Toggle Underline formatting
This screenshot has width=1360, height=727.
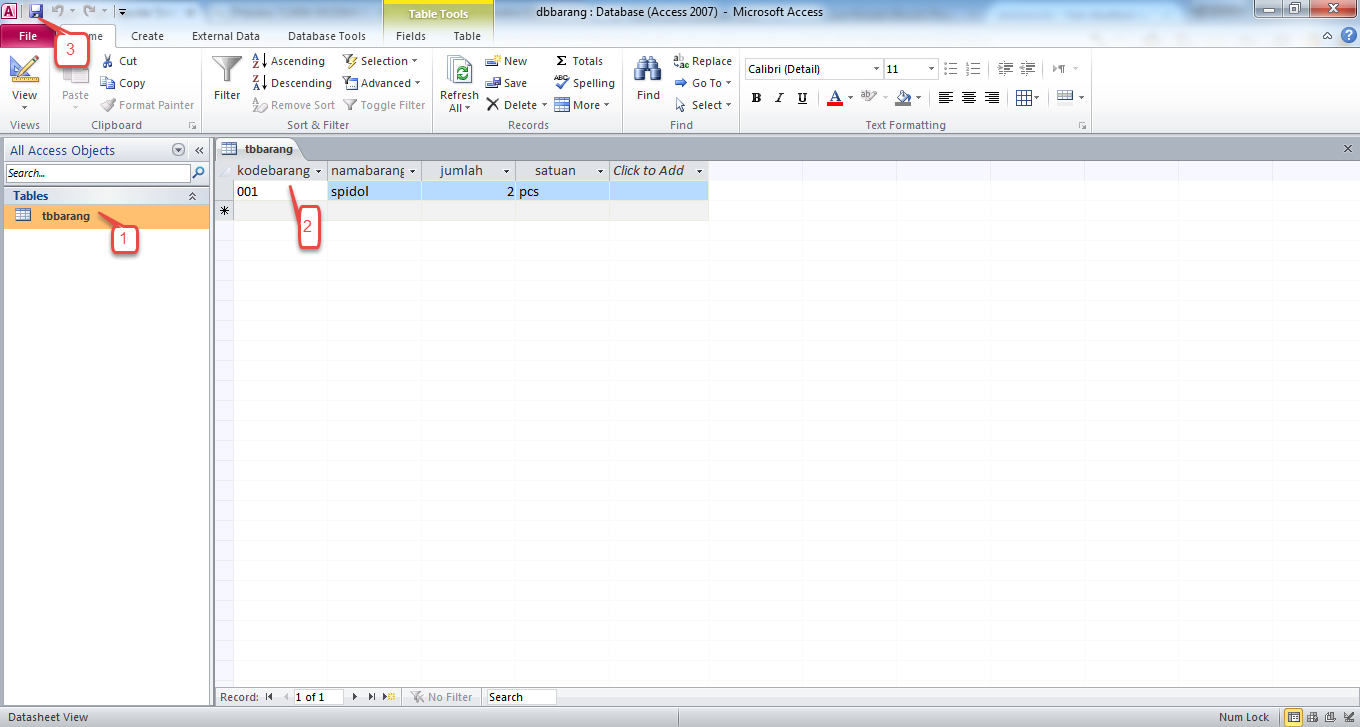pyautogui.click(x=802, y=97)
